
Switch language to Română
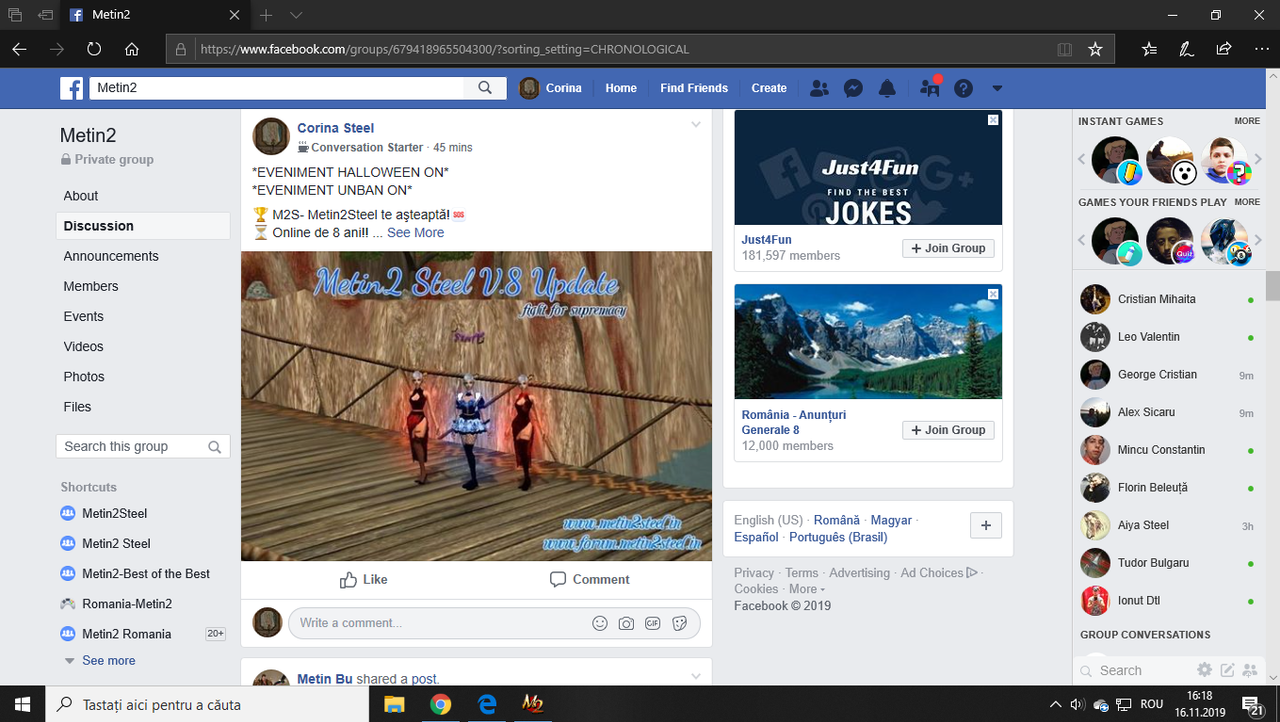(837, 520)
